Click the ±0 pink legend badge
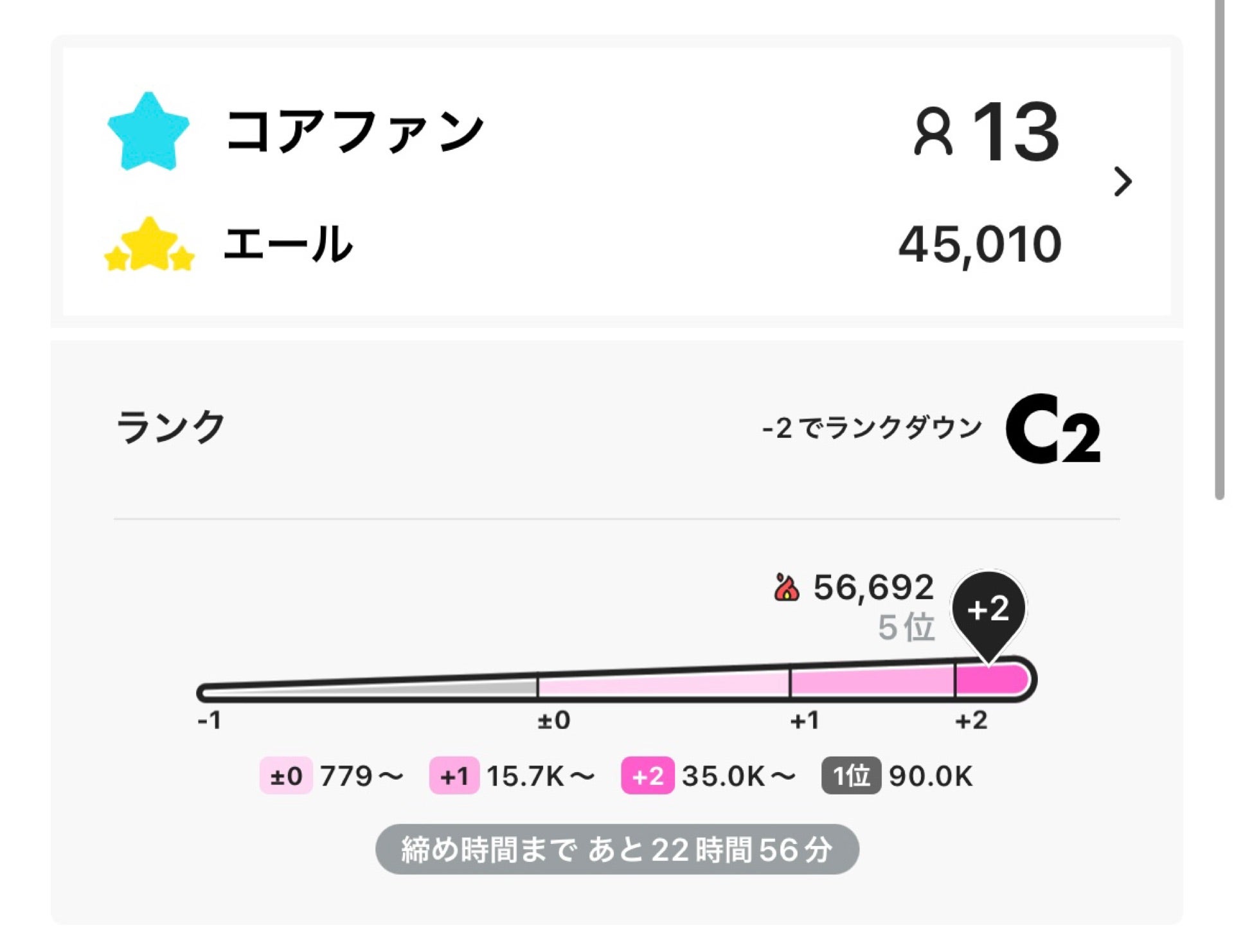The image size is (1234, 952). pos(286,776)
